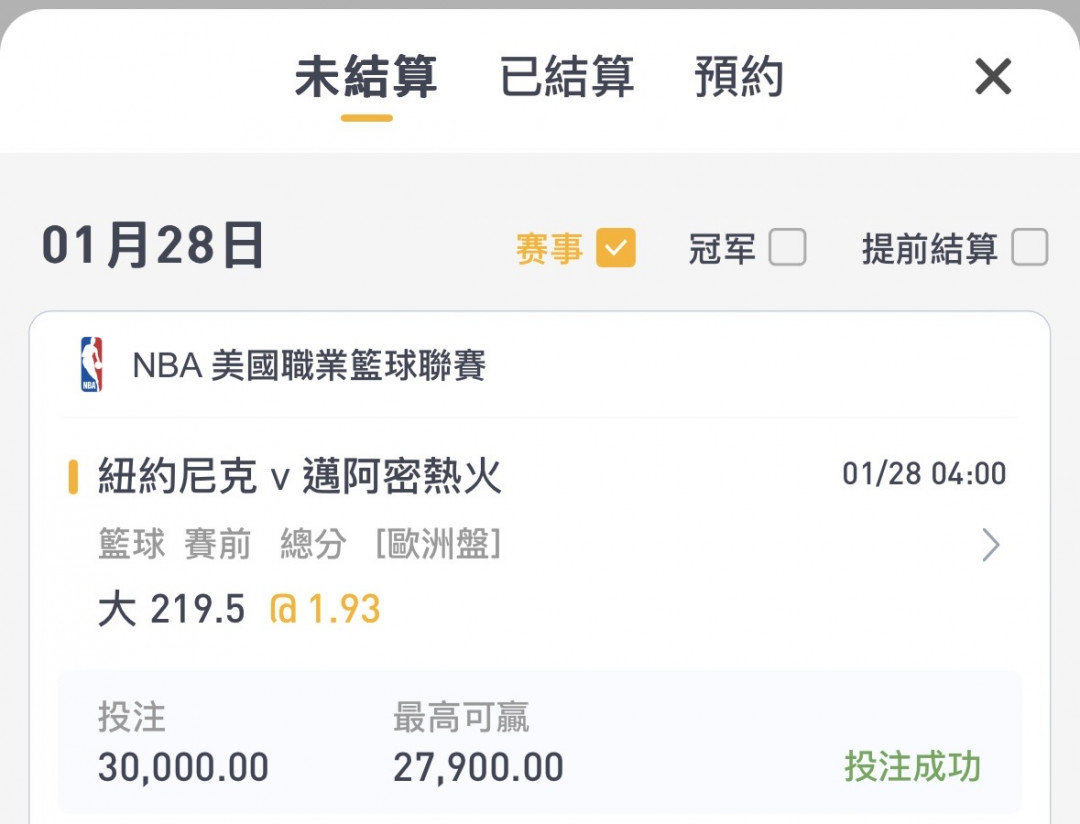Click the NBA 美國職業籃球聯賽 league name
Screen dimensions: 1080x824
(309, 365)
